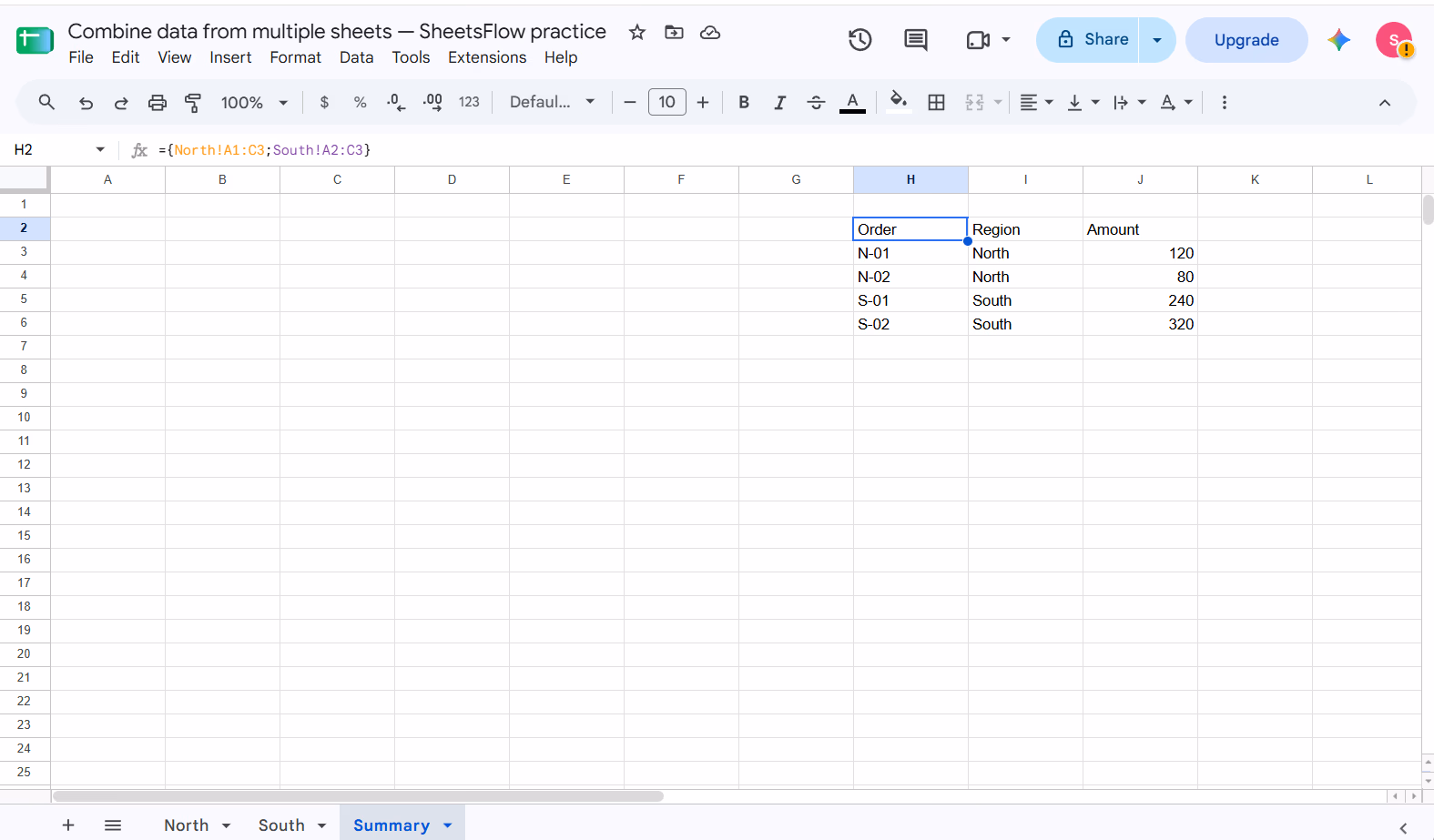Screen dimensions: 1434x840
Task: Move the document to a folder
Action: click(x=674, y=33)
